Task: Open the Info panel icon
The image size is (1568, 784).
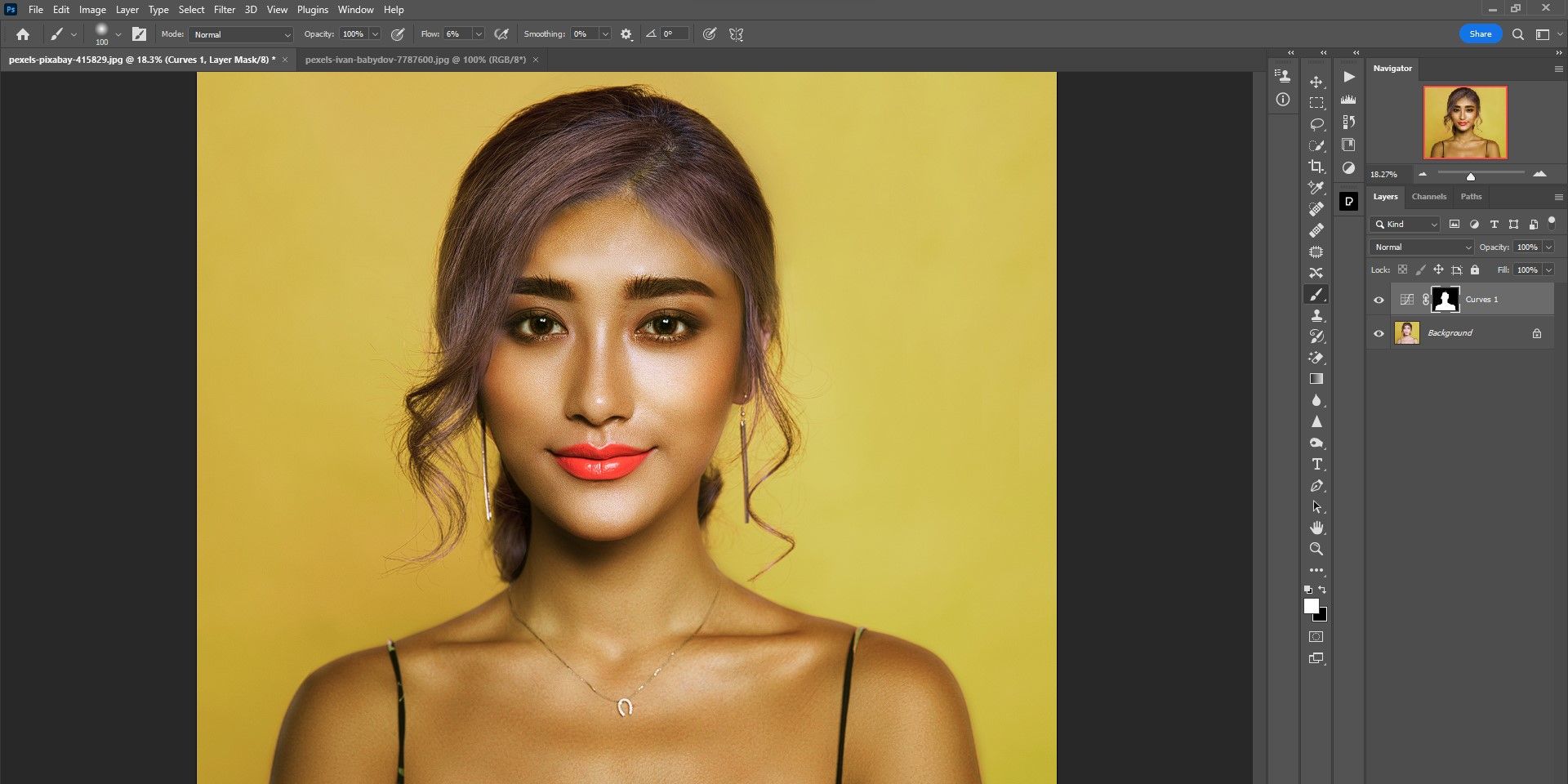Action: pyautogui.click(x=1283, y=100)
